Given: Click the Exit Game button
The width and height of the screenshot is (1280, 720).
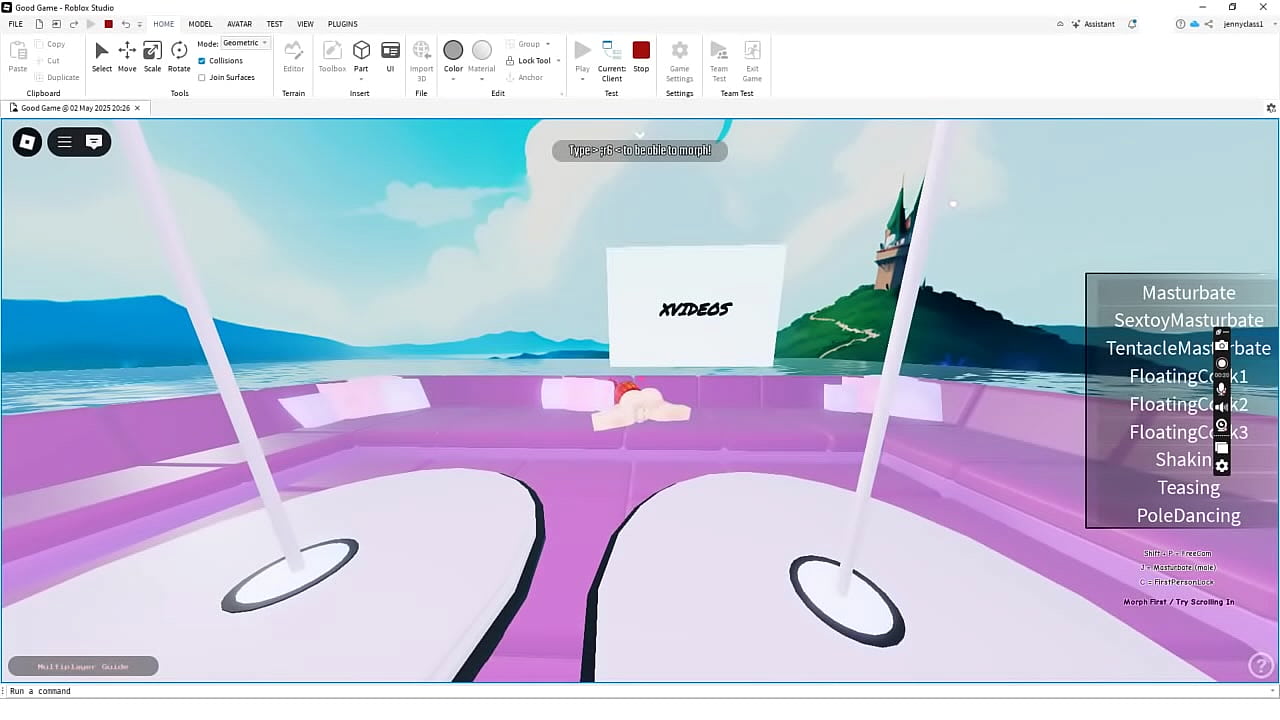Looking at the screenshot, I should pos(751,55).
